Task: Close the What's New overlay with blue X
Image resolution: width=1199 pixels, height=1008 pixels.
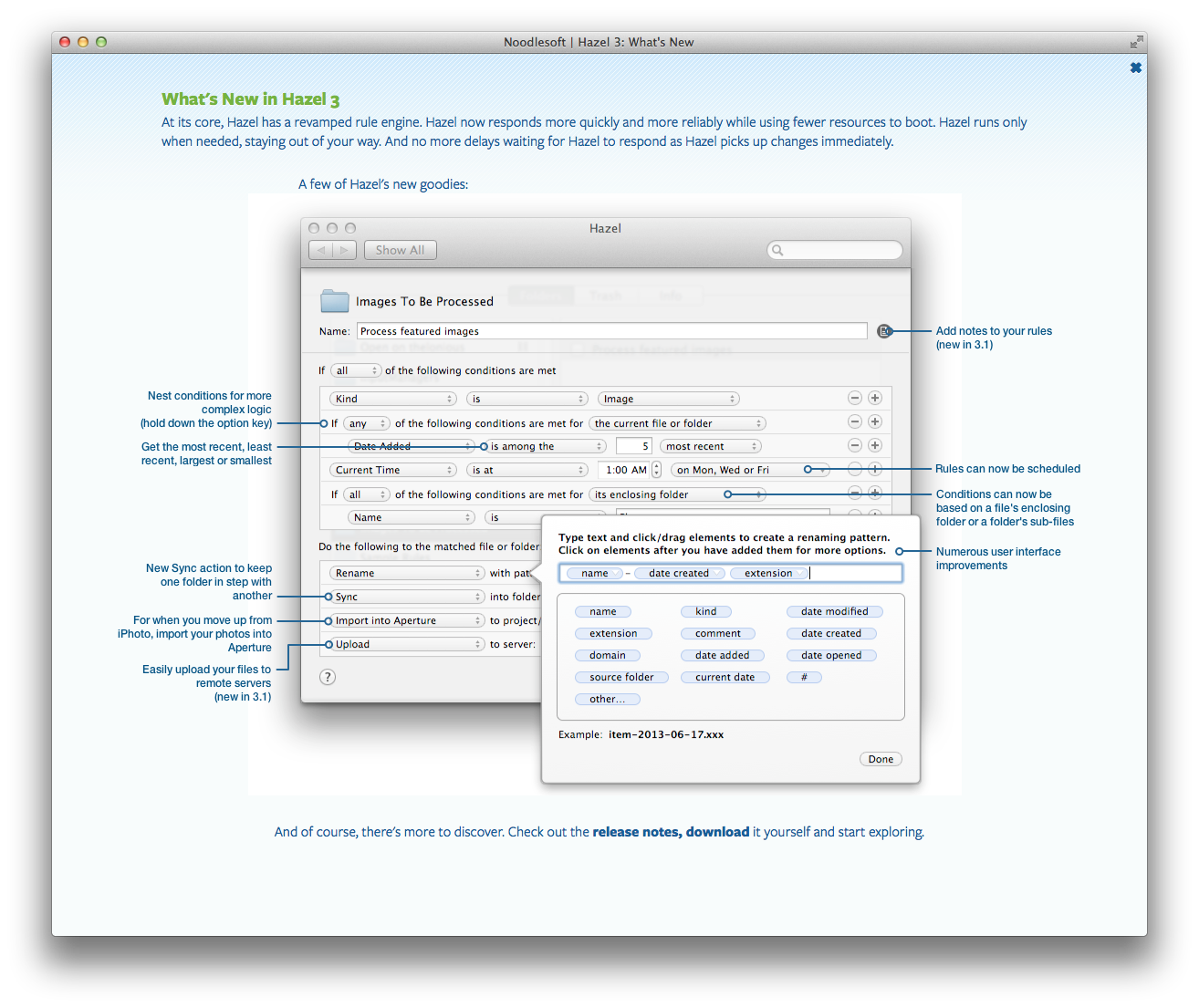Action: click(1136, 68)
